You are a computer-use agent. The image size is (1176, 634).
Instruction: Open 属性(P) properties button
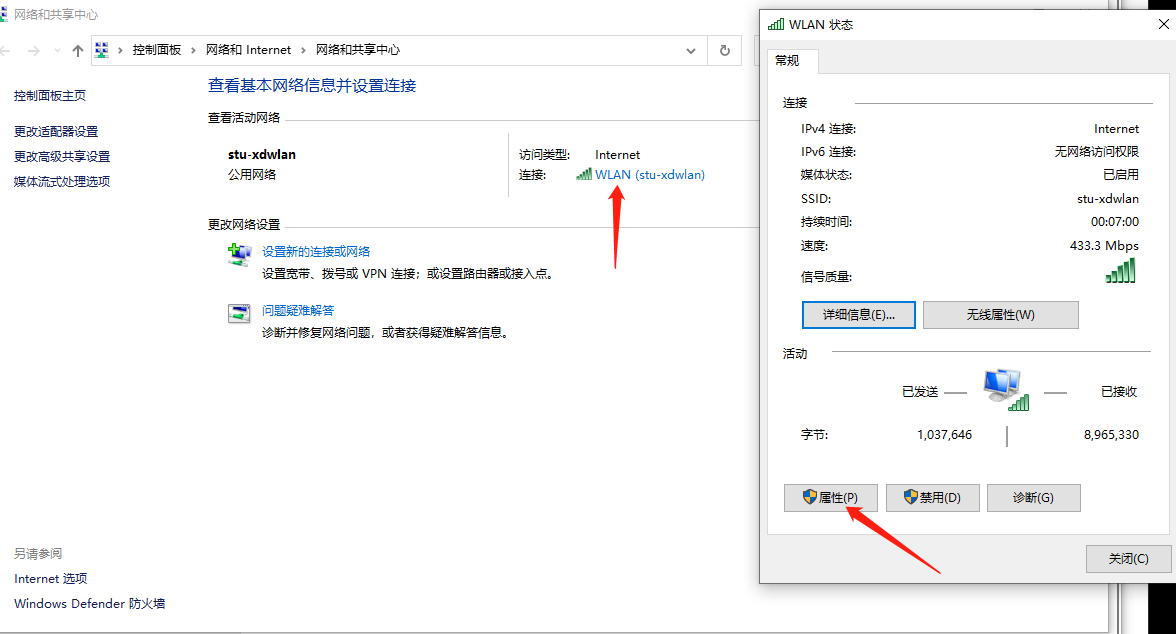tap(830, 497)
